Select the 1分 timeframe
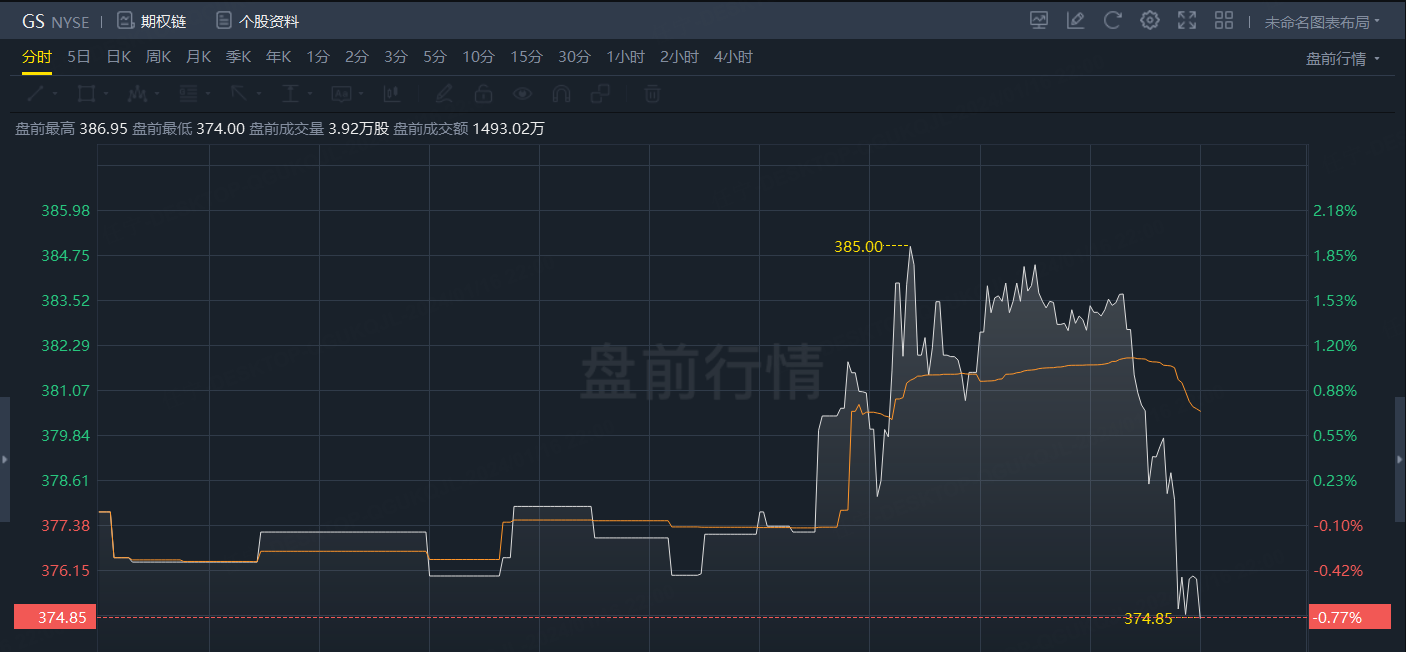Viewport: 1406px width, 652px height. (318, 57)
